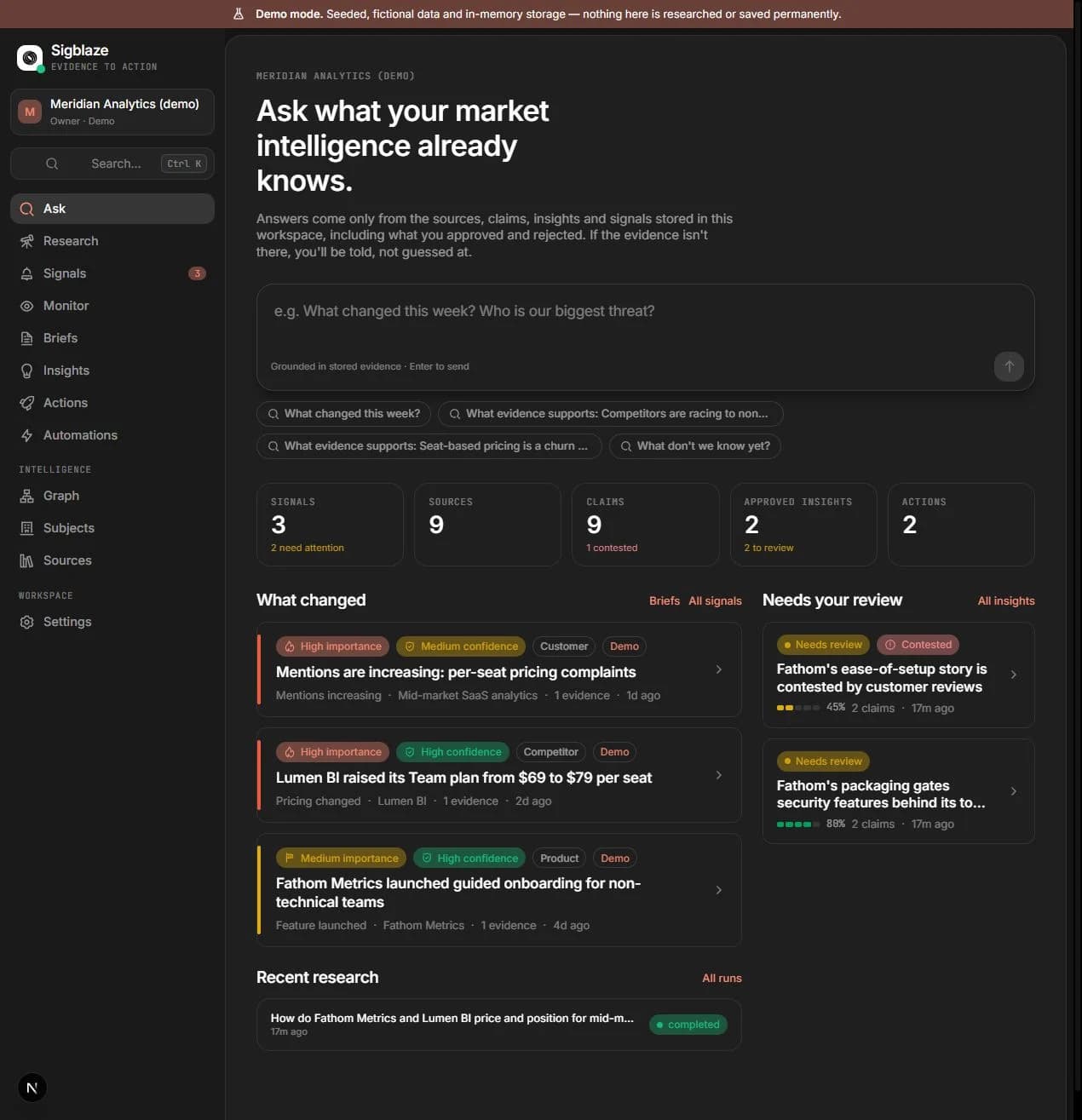This screenshot has height=1120, width=1082.
Task: Click the Contested tag icon
Action: pos(890,645)
